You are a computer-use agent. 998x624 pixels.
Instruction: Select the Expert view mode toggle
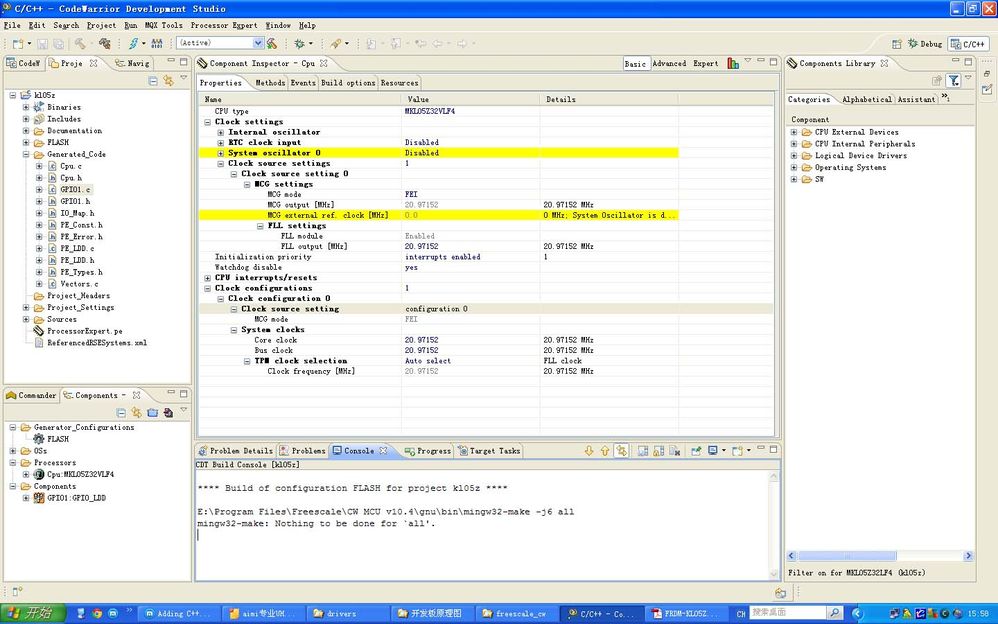[706, 64]
